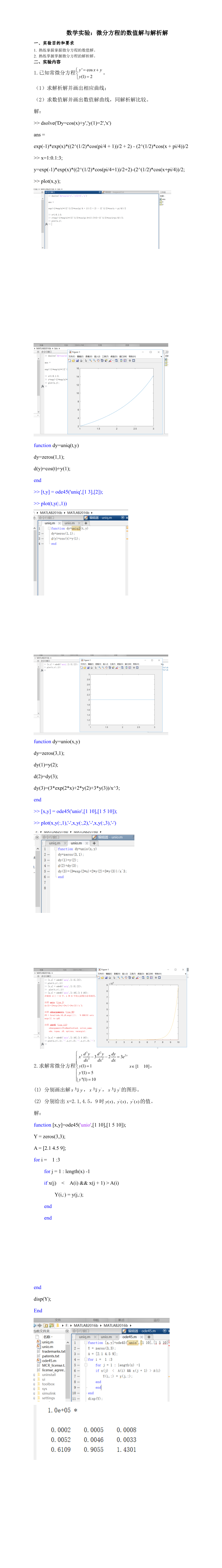Open unio.m tab in the ode45.m editor screenshot
Image resolution: width=222 pixels, height=1568 pixels.
pyautogui.click(x=106, y=1337)
